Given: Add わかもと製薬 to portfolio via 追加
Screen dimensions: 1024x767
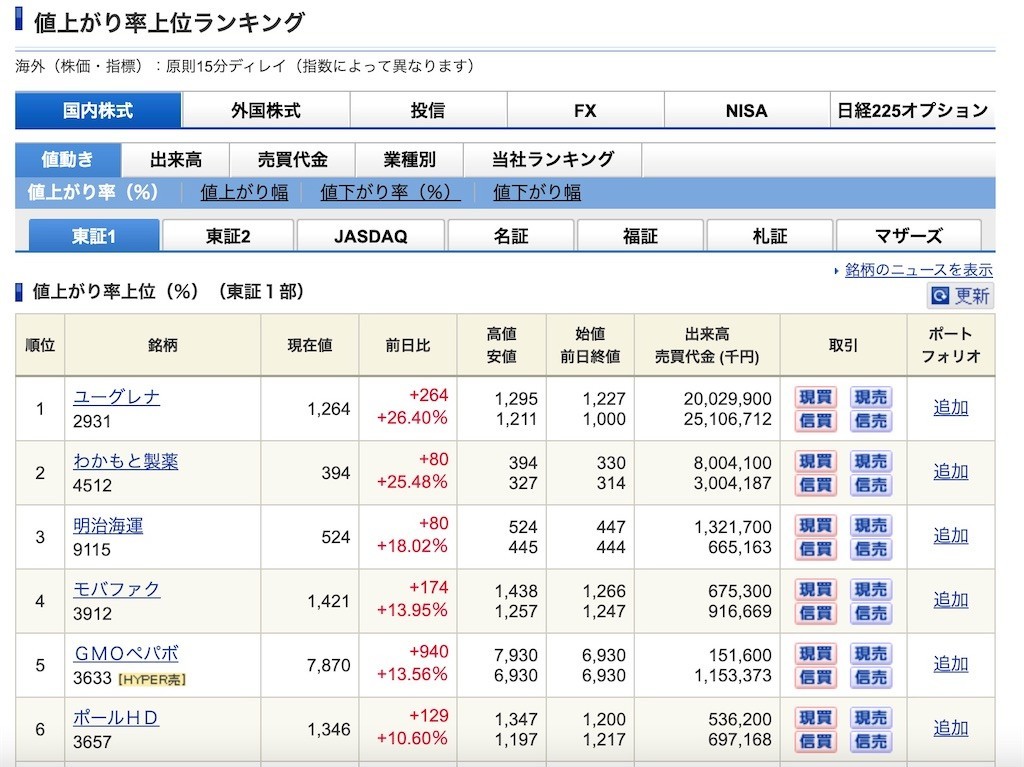Looking at the screenshot, I should click(950, 472).
